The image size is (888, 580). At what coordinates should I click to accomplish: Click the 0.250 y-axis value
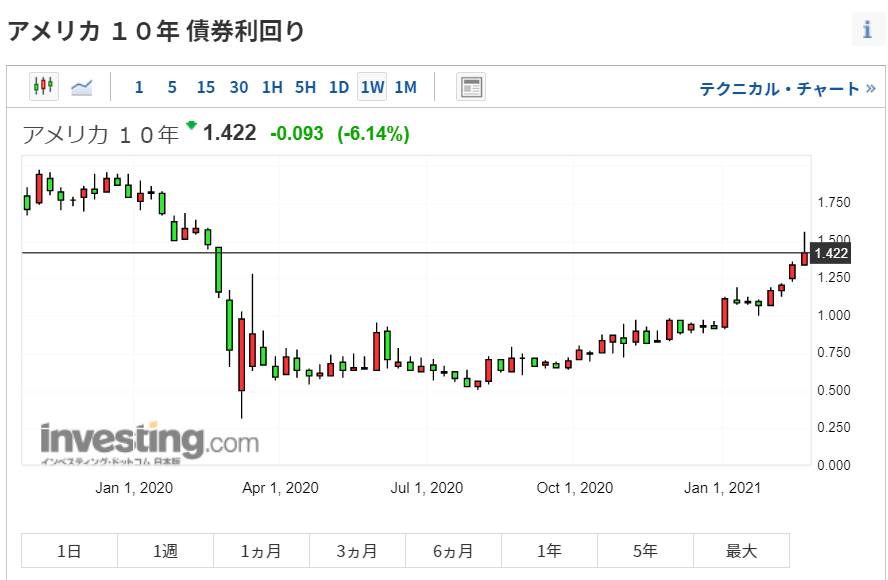pos(834,427)
